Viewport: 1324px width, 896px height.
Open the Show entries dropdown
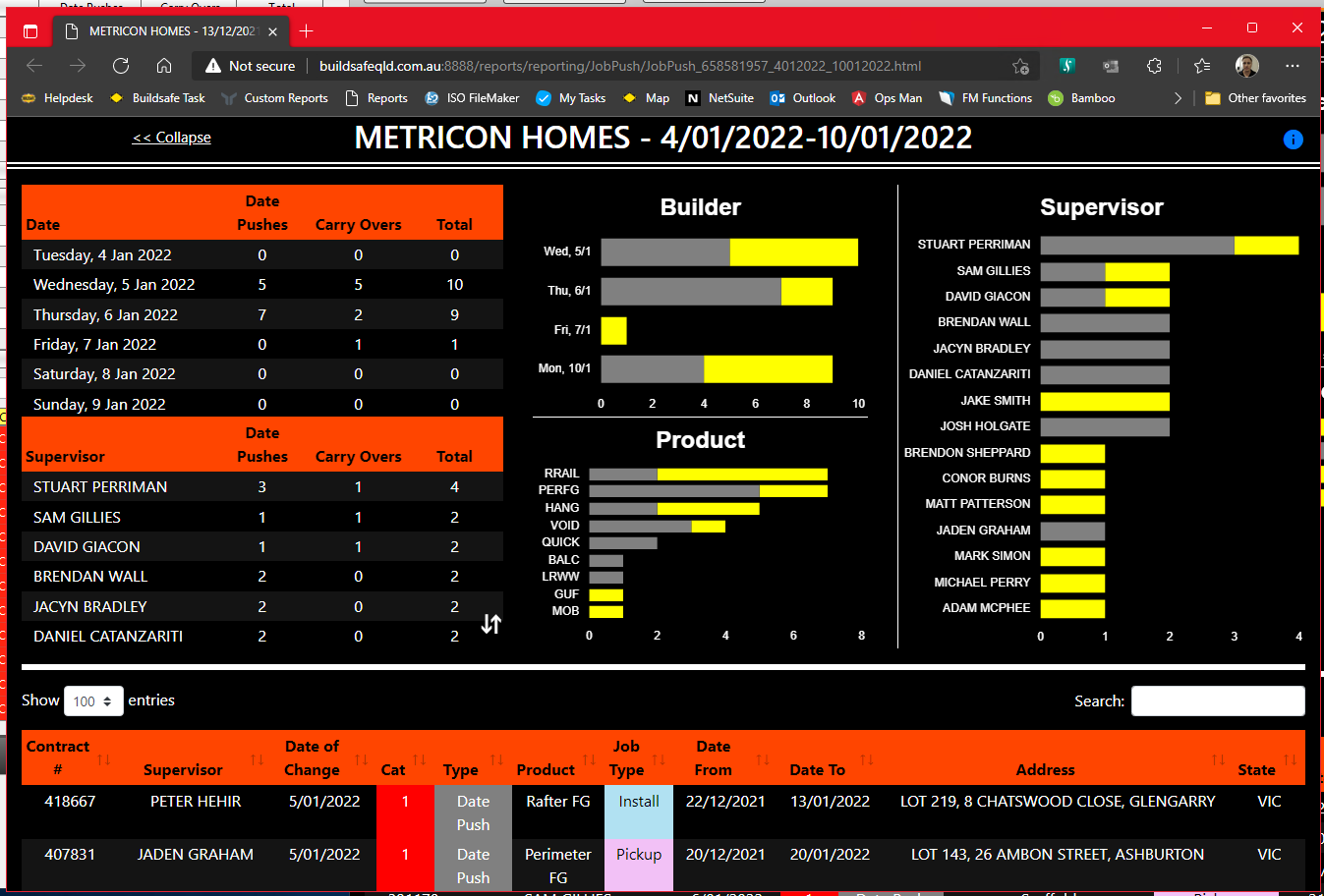pyautogui.click(x=93, y=700)
